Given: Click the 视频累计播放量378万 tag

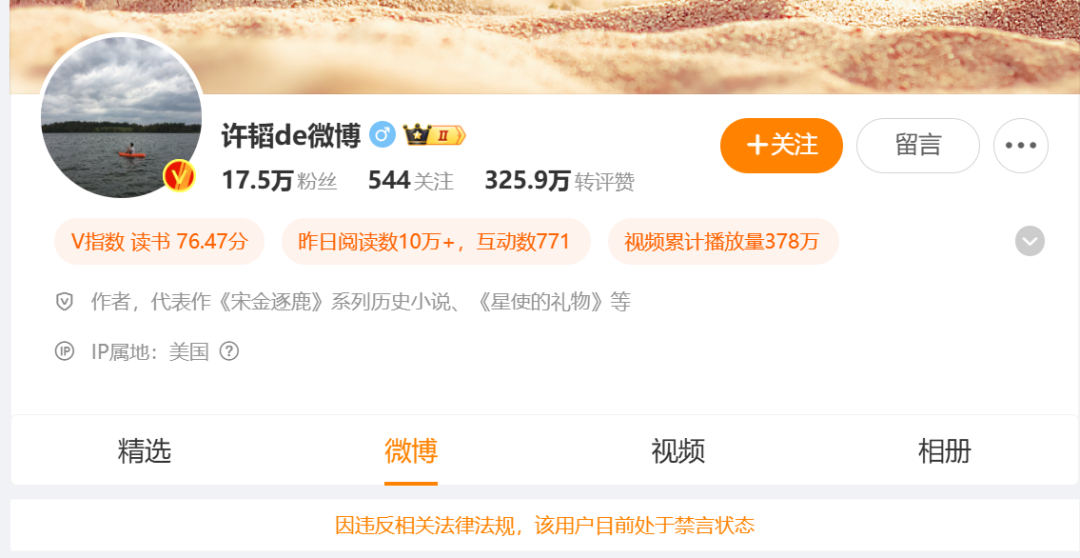Looking at the screenshot, I should coord(723,241).
